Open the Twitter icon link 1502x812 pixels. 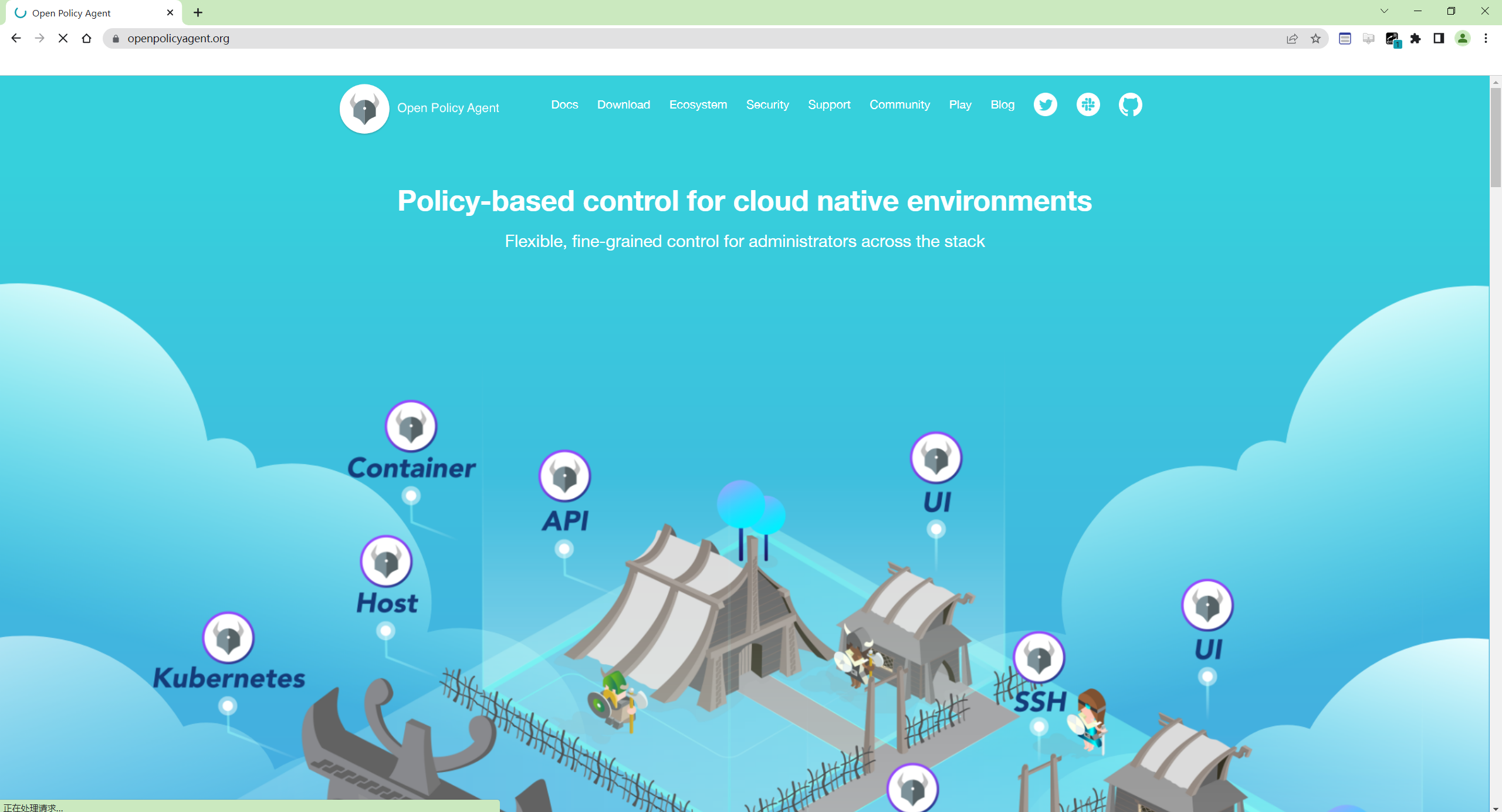(1045, 104)
